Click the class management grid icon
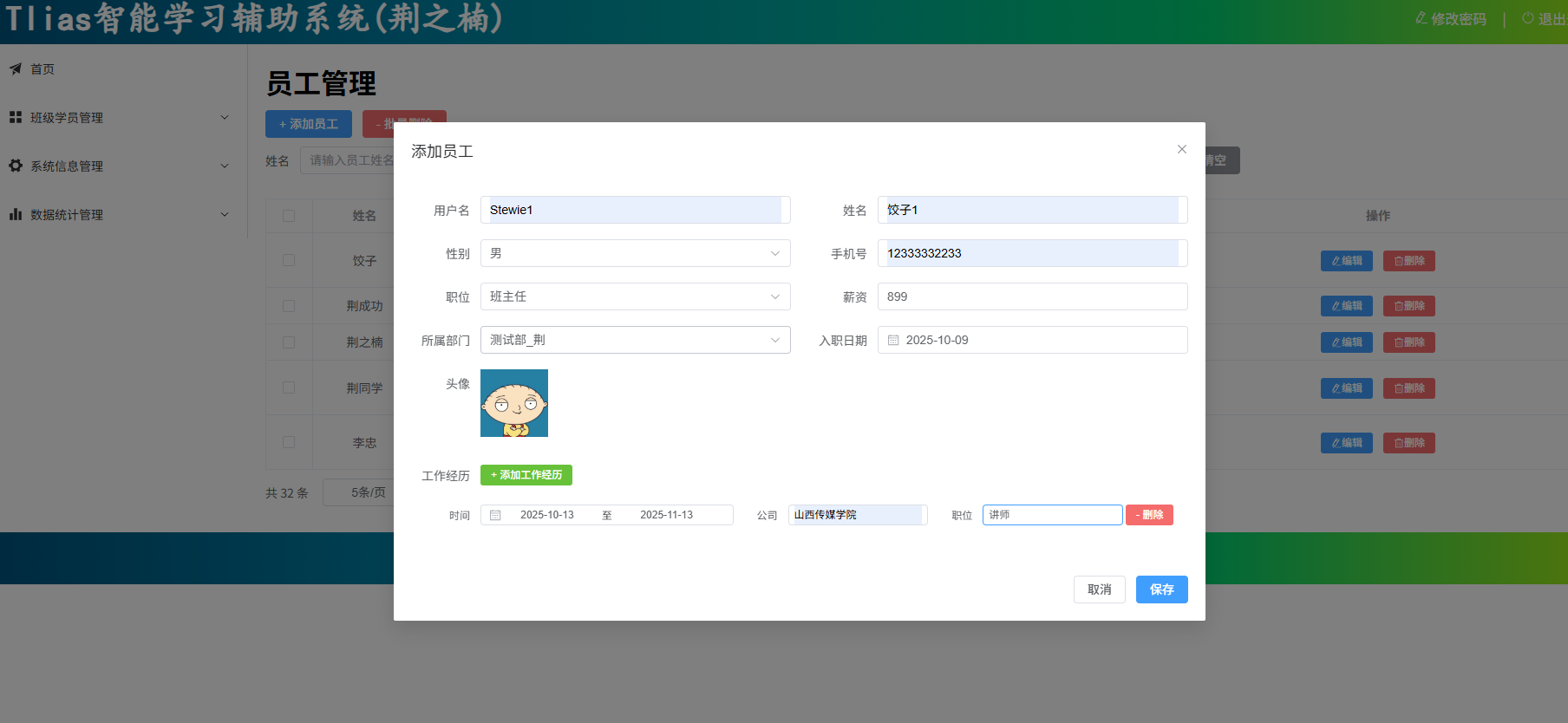The height and width of the screenshot is (723, 1568). point(16,117)
